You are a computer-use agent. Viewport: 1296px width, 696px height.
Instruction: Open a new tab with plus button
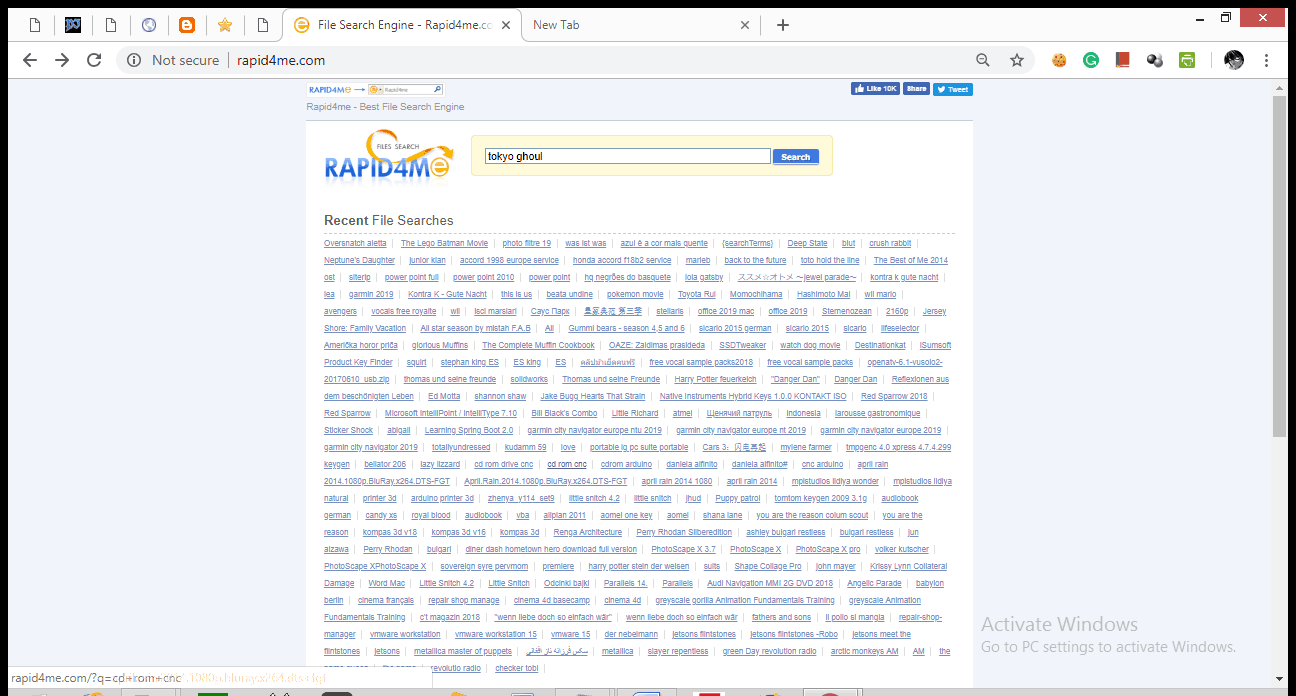tap(783, 25)
